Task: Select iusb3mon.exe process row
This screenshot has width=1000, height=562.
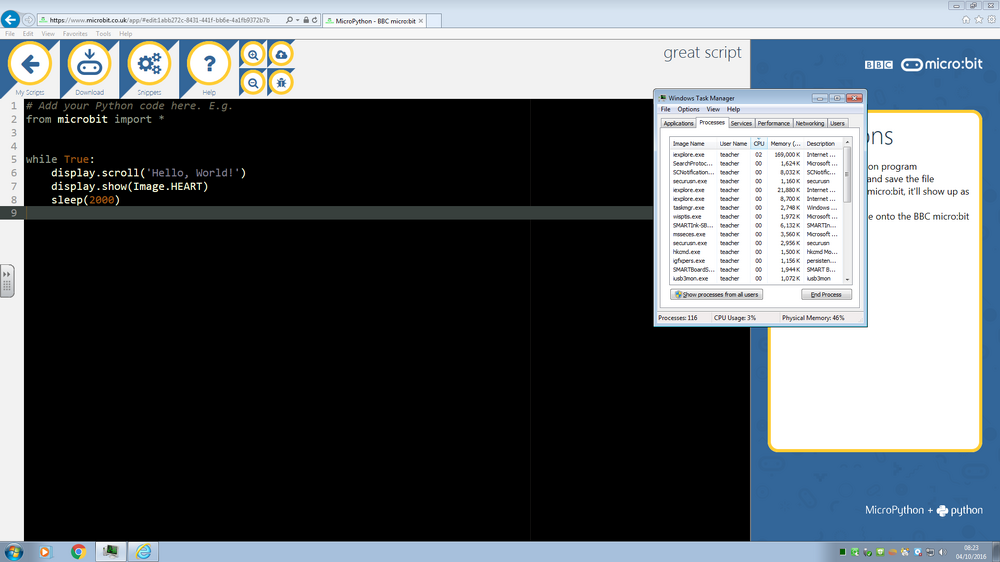Action: coord(756,279)
